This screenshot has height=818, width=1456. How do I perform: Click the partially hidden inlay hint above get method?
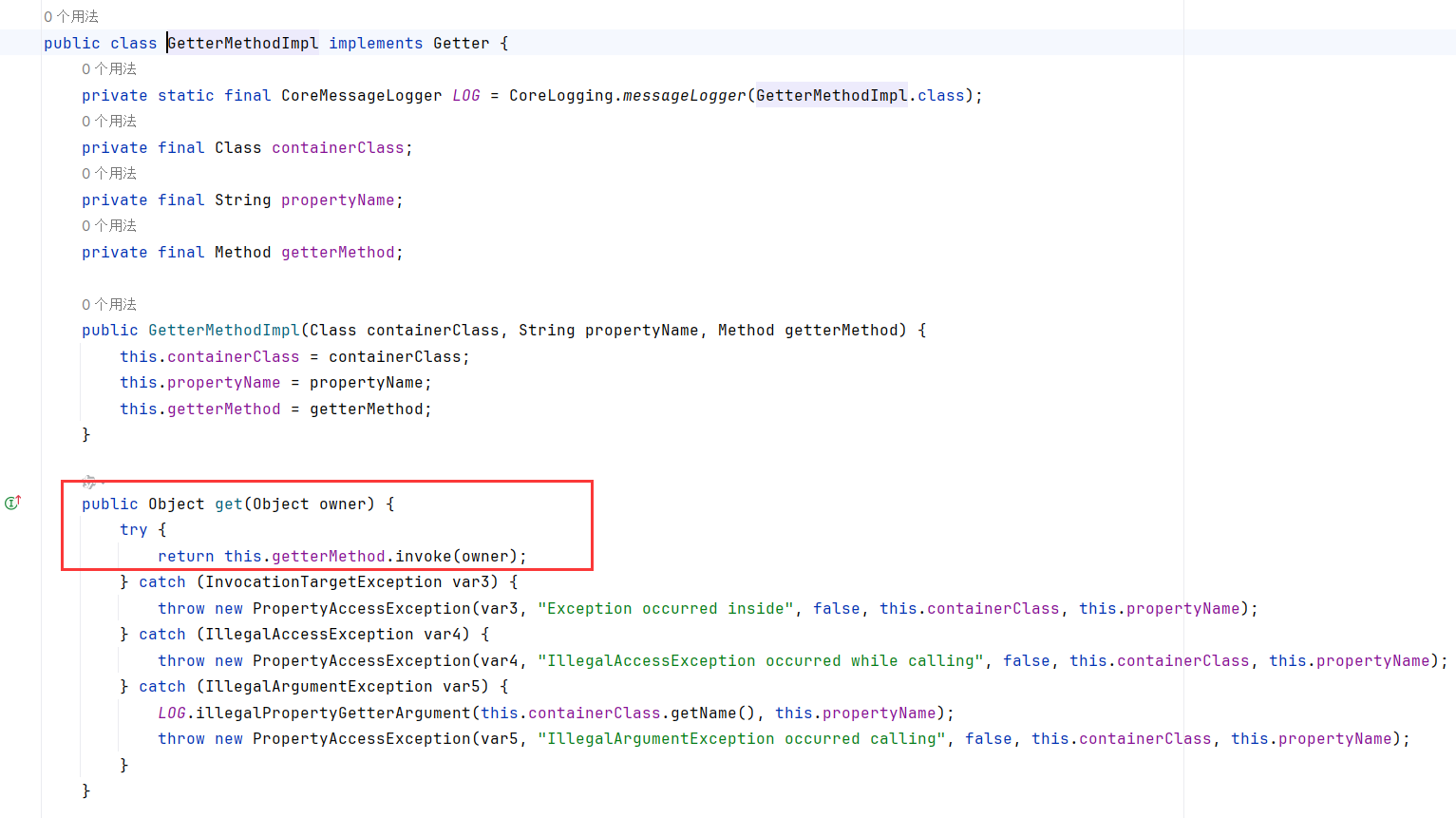[x=89, y=481]
